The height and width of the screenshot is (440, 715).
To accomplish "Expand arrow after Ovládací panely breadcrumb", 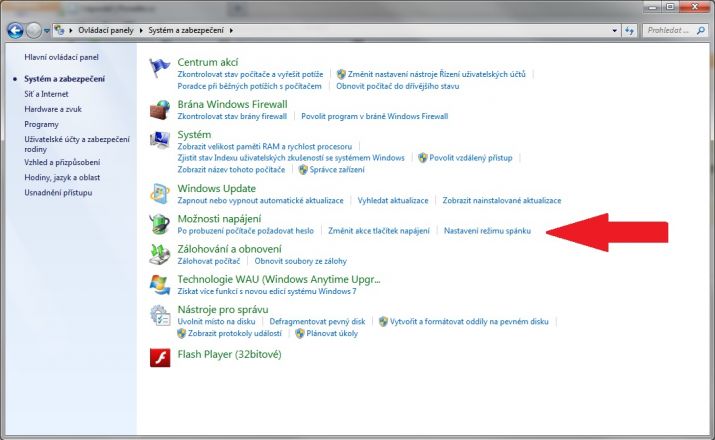I will (x=141, y=31).
